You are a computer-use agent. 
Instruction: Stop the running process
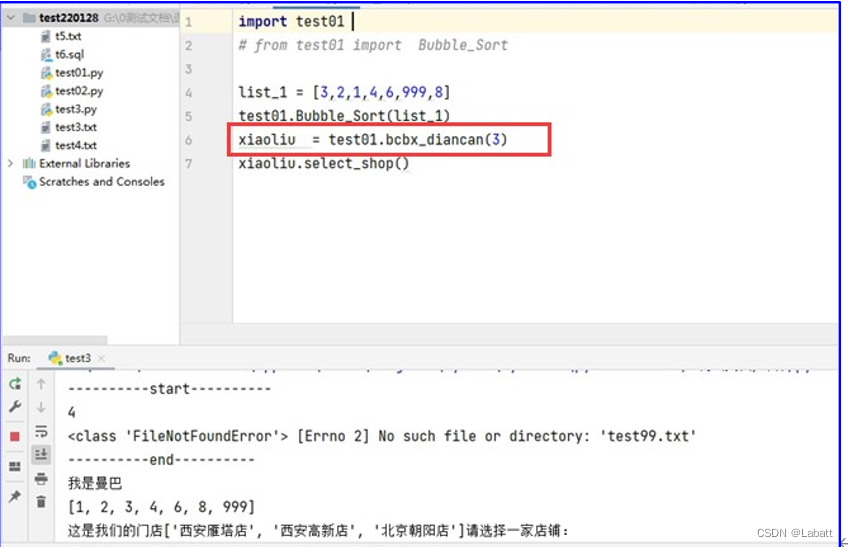click(x=15, y=436)
